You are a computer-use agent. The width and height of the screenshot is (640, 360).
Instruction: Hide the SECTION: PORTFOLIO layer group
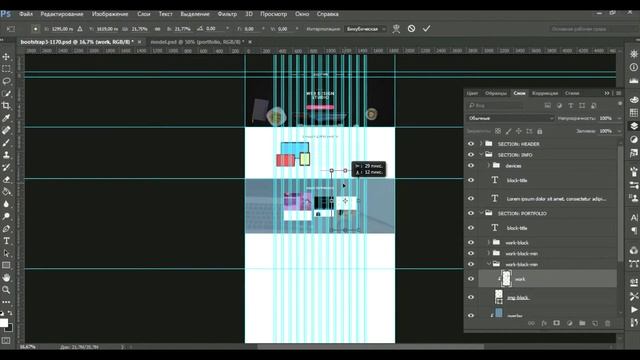click(471, 213)
